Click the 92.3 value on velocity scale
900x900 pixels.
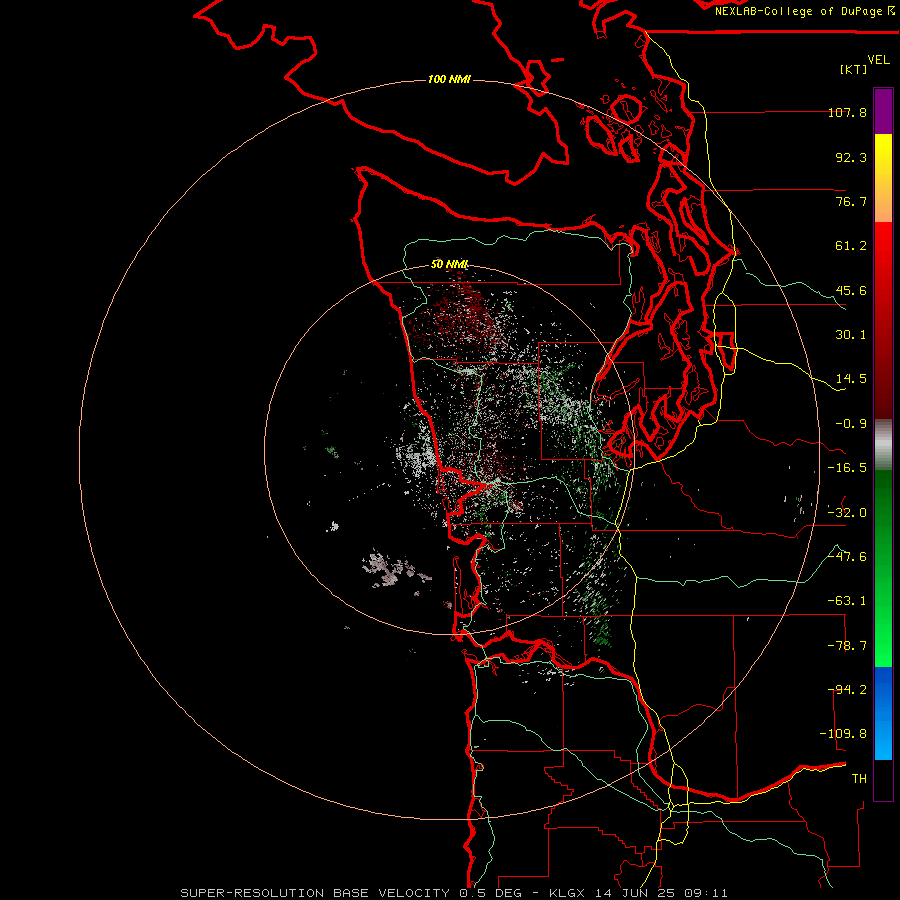click(x=851, y=157)
